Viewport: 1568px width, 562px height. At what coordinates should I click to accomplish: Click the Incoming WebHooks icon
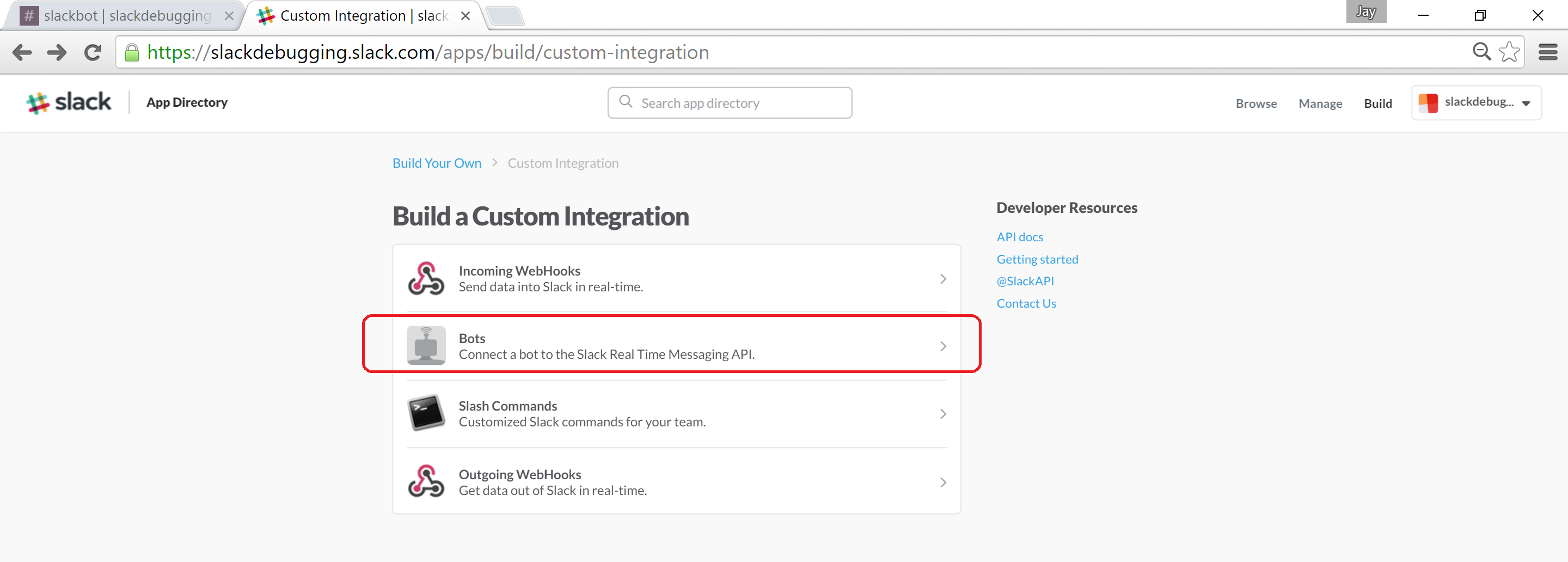[426, 278]
